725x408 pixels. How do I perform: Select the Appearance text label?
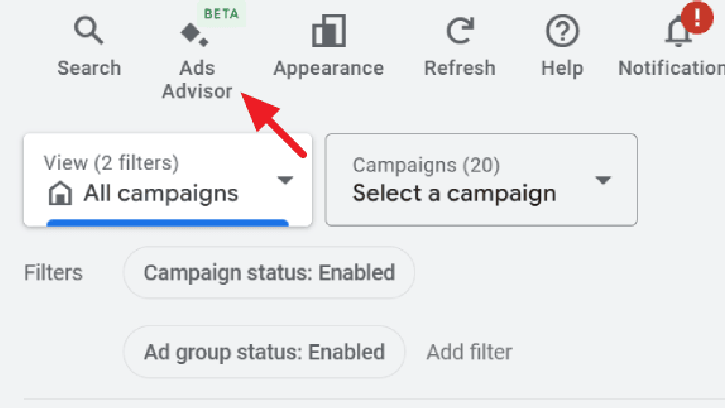[x=328, y=68]
